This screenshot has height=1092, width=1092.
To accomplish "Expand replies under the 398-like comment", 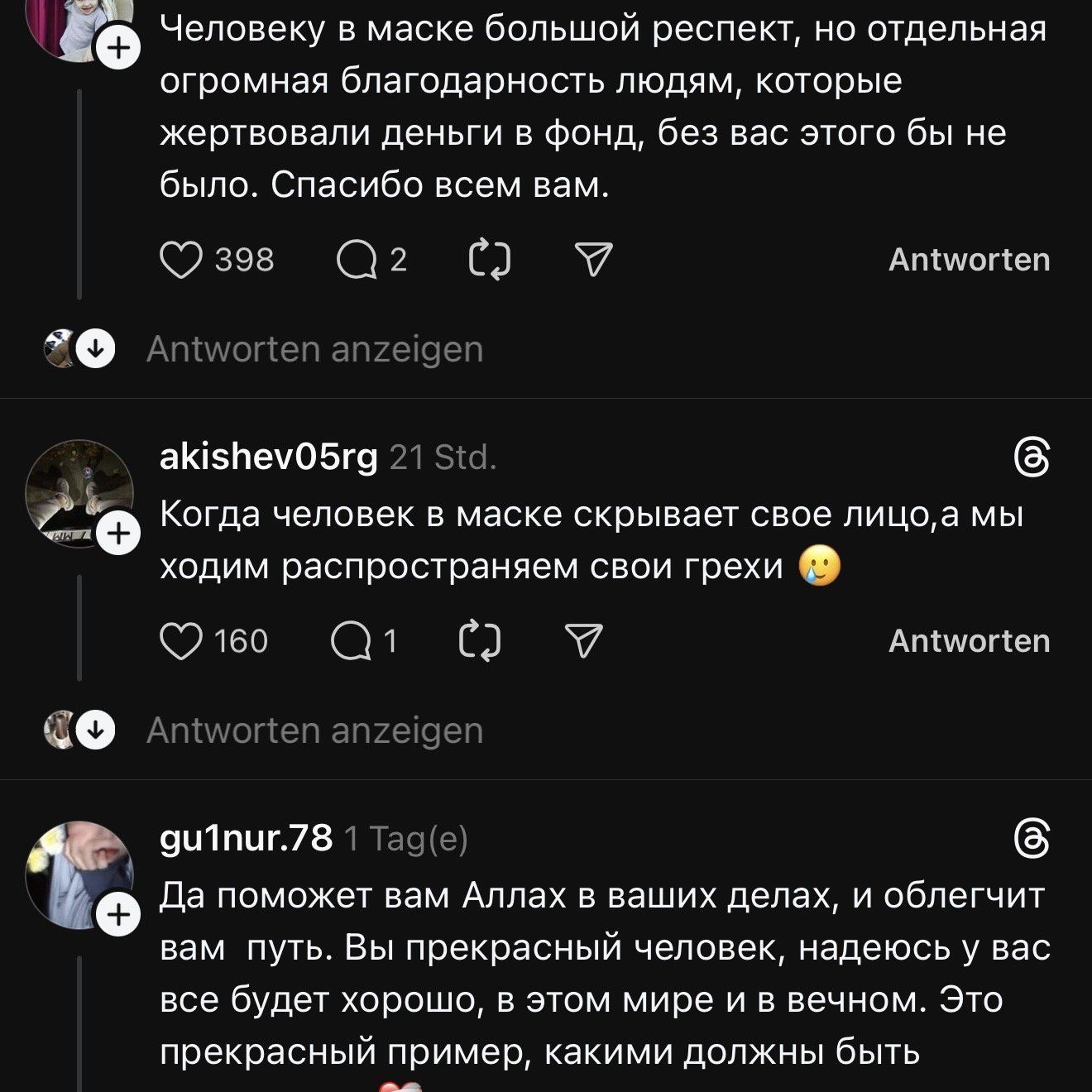I will (314, 350).
